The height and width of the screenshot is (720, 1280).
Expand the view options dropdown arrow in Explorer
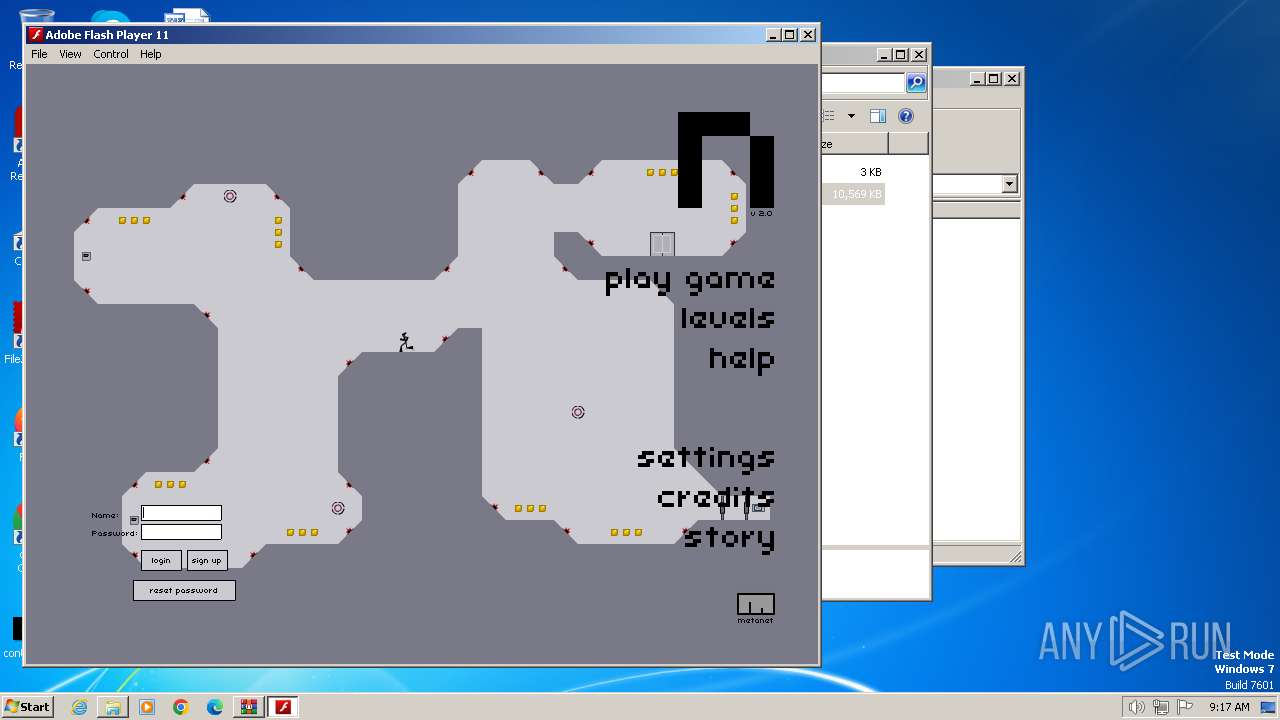tap(851, 116)
